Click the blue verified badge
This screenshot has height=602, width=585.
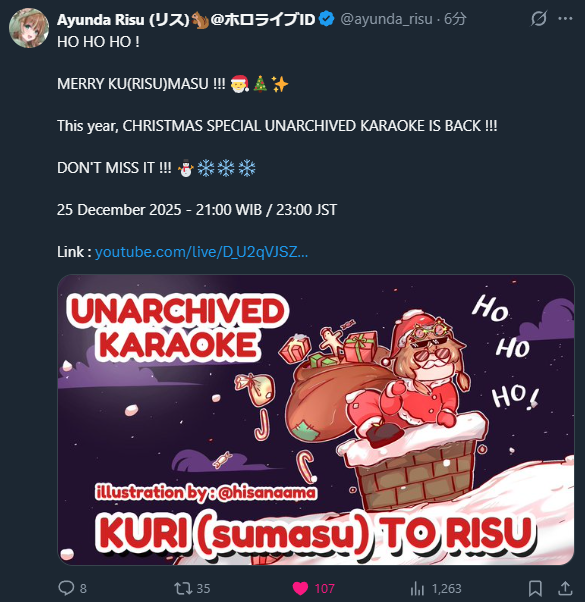click(326, 19)
